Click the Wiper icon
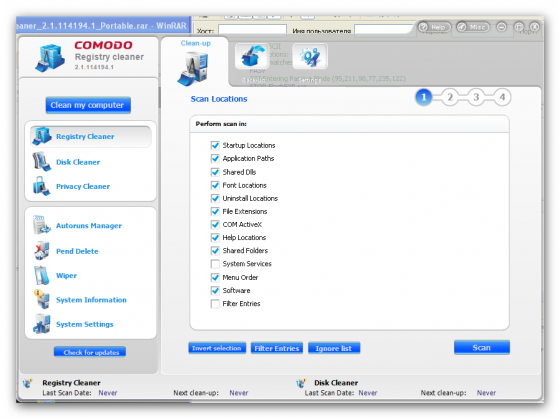Image resolution: width=560 pixels, height=419 pixels. tap(42, 275)
